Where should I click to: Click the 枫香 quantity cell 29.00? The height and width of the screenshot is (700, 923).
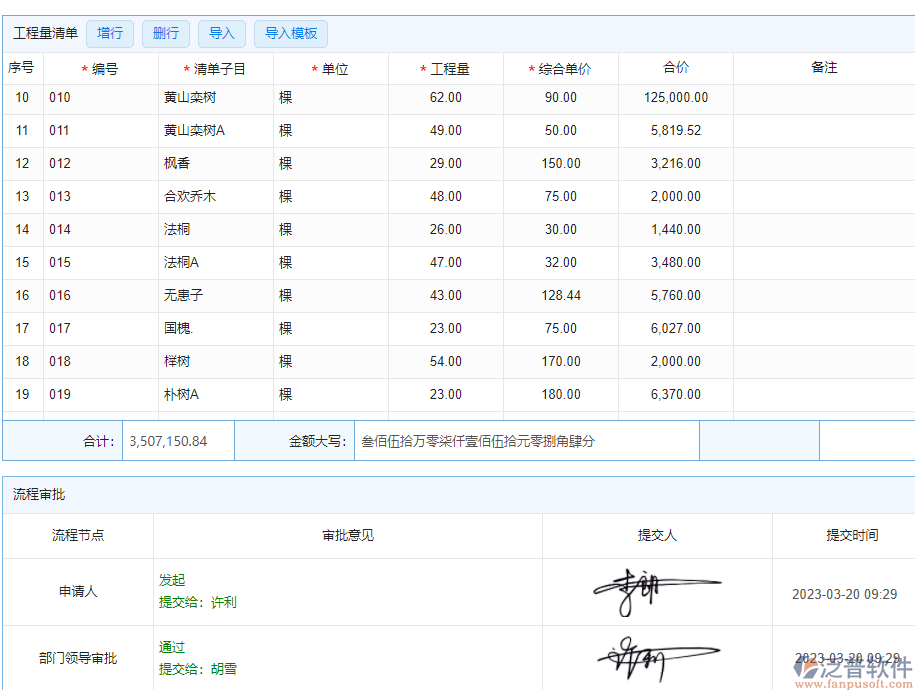[x=445, y=164]
